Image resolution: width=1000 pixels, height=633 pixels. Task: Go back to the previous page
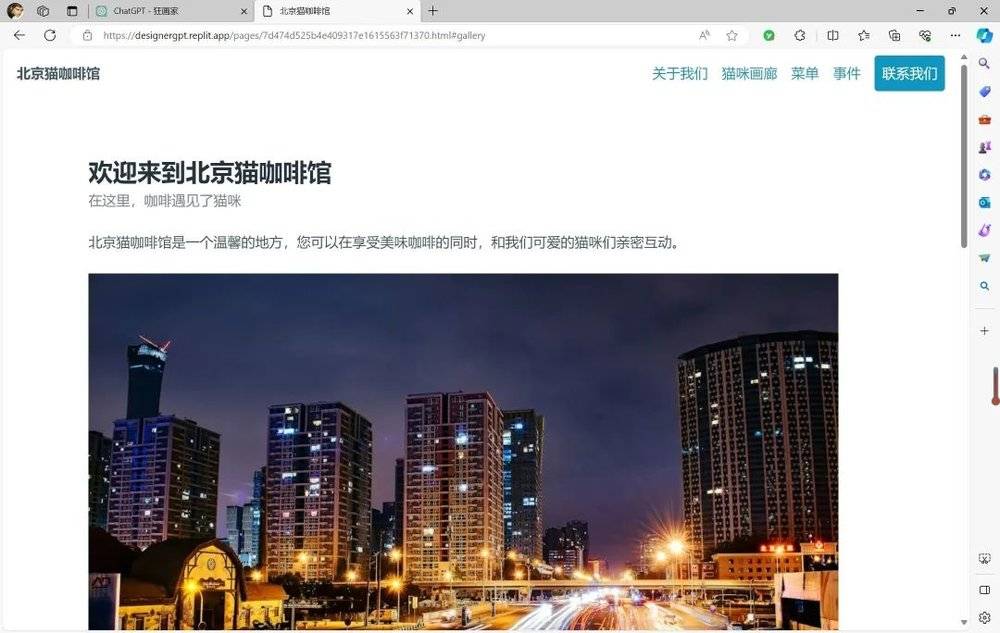pos(19,36)
